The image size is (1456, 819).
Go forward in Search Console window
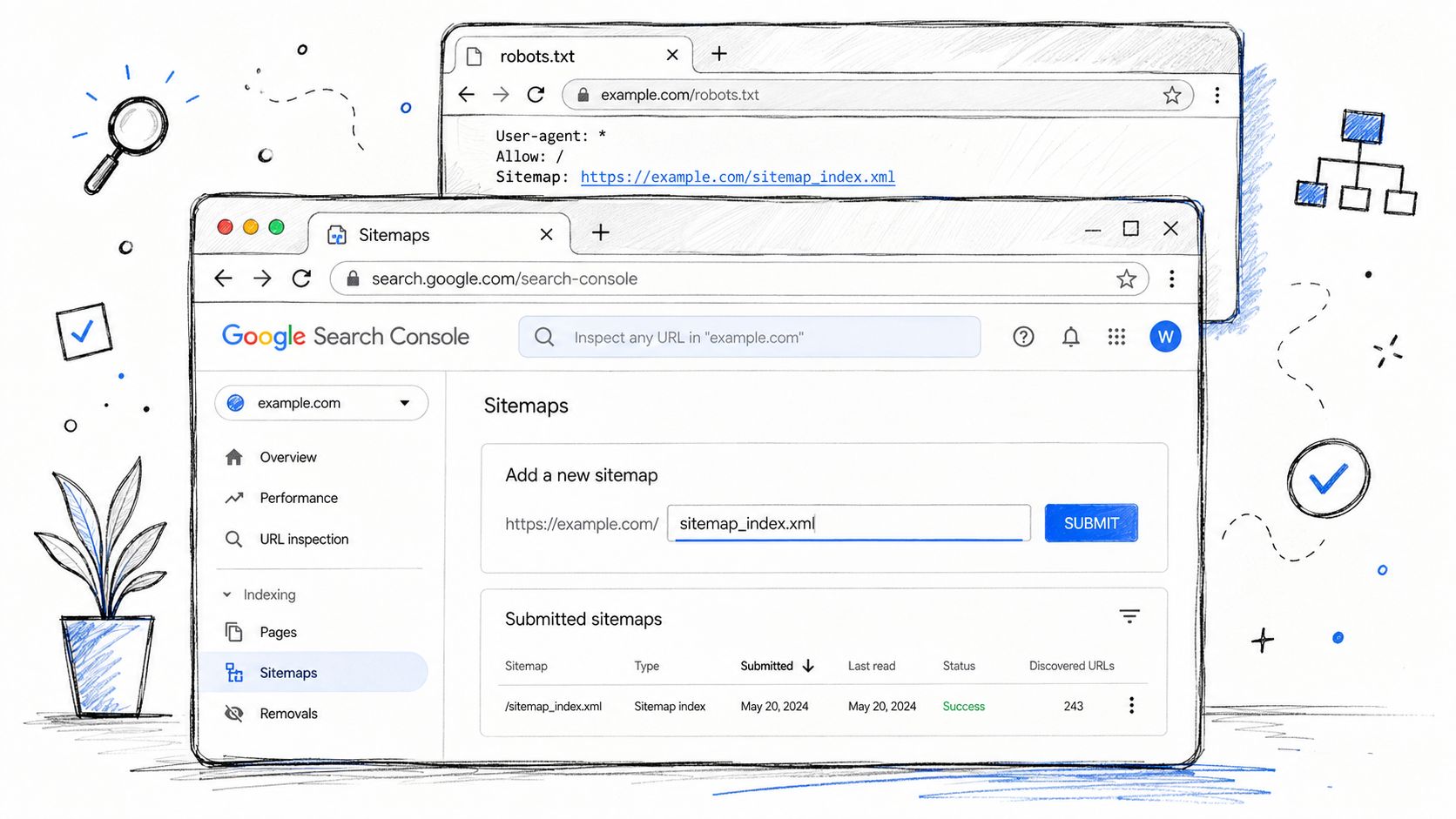(x=262, y=279)
